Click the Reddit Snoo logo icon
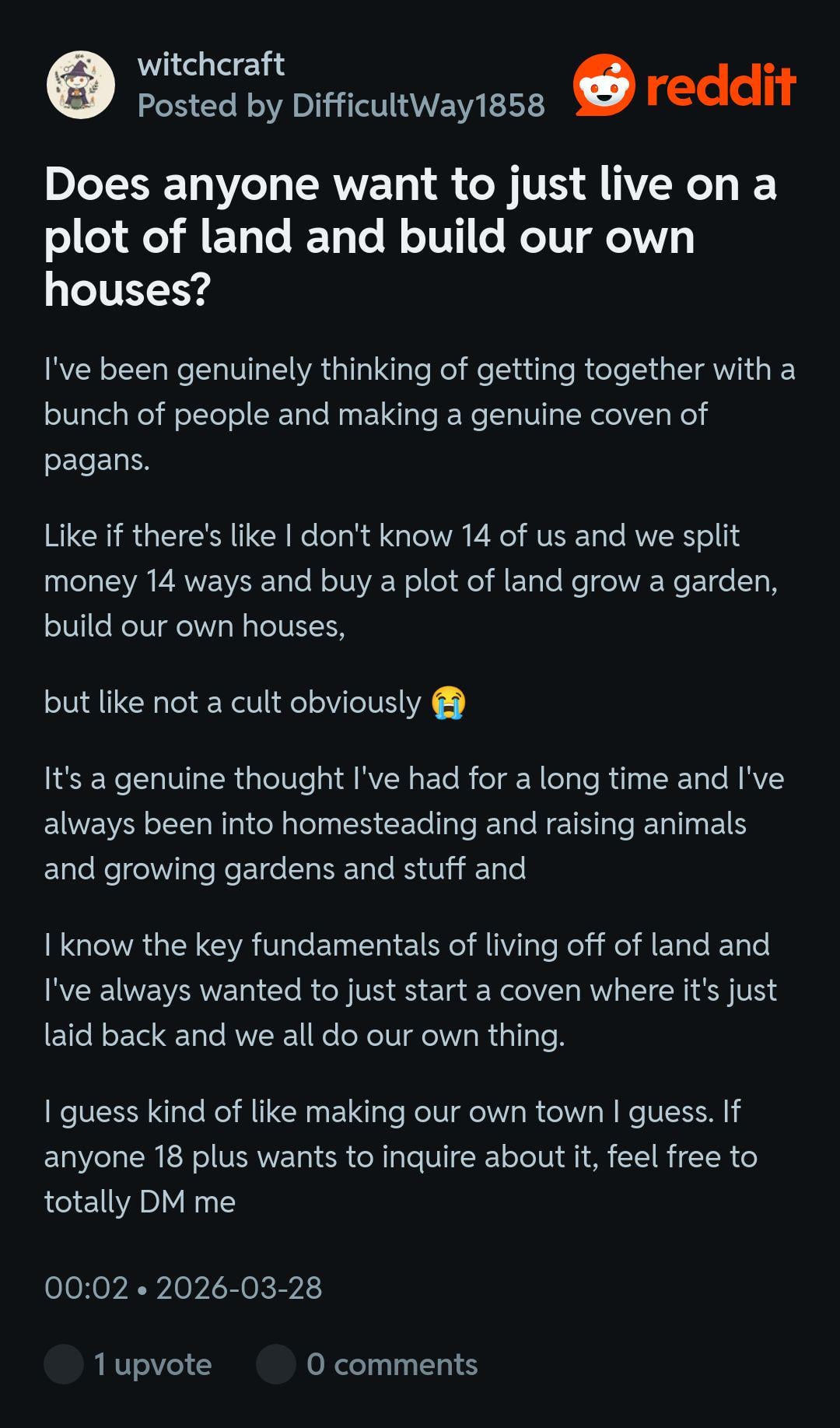This screenshot has width=840, height=1428. [x=604, y=85]
